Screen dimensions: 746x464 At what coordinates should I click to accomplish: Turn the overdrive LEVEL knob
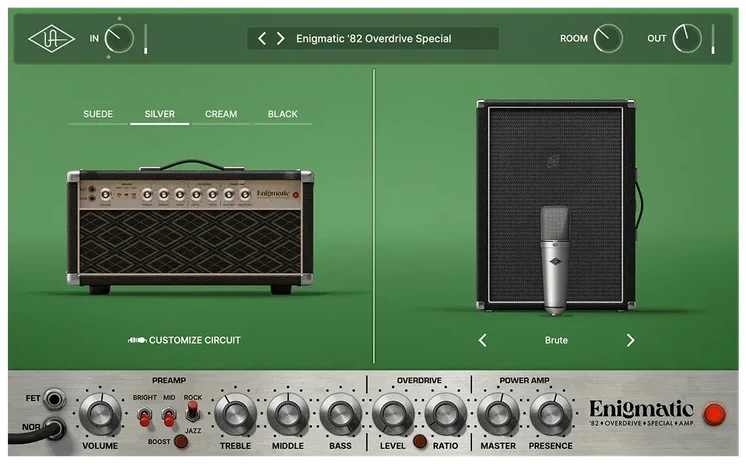393,414
